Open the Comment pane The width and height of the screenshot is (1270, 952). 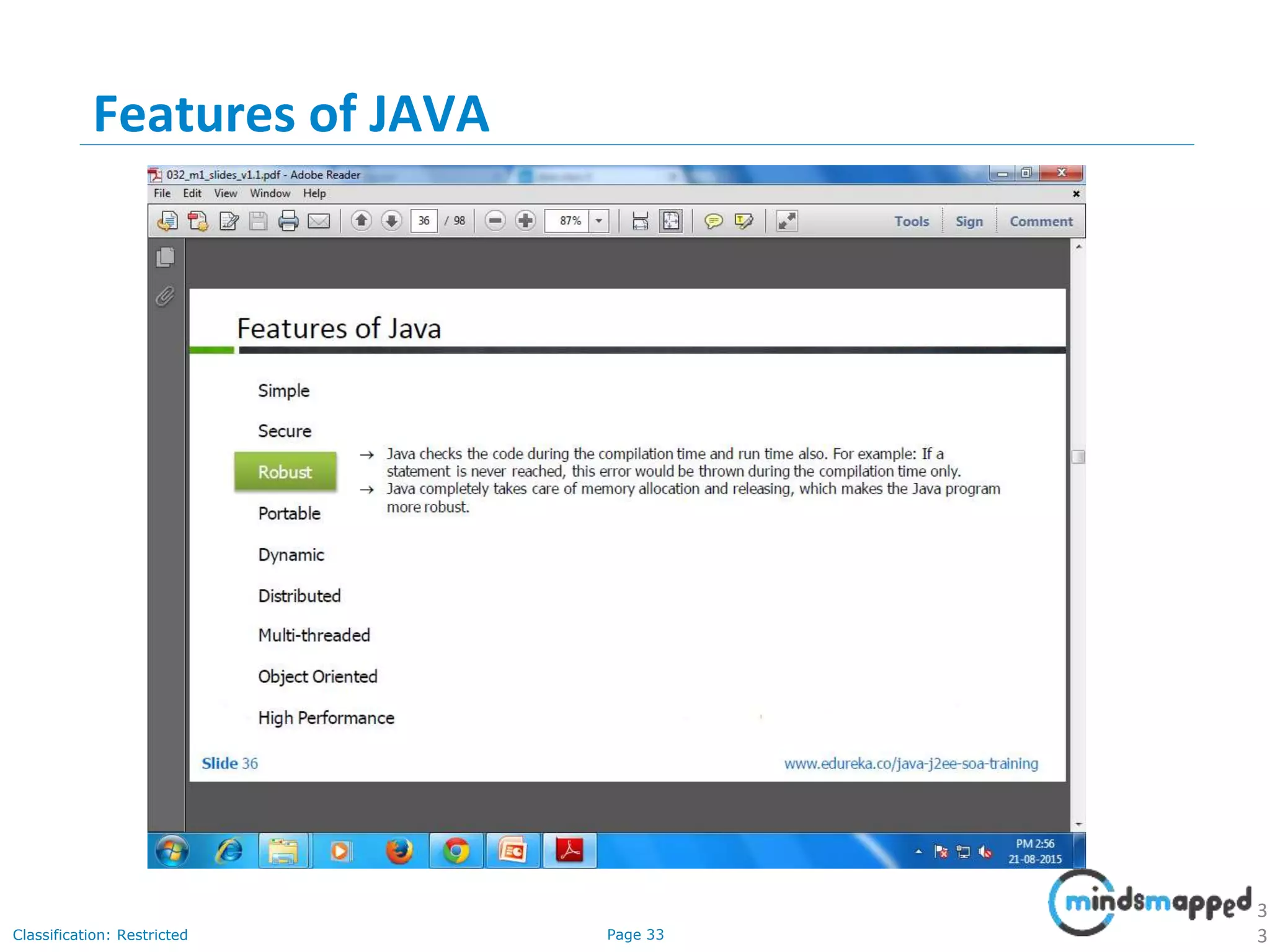click(x=1041, y=221)
